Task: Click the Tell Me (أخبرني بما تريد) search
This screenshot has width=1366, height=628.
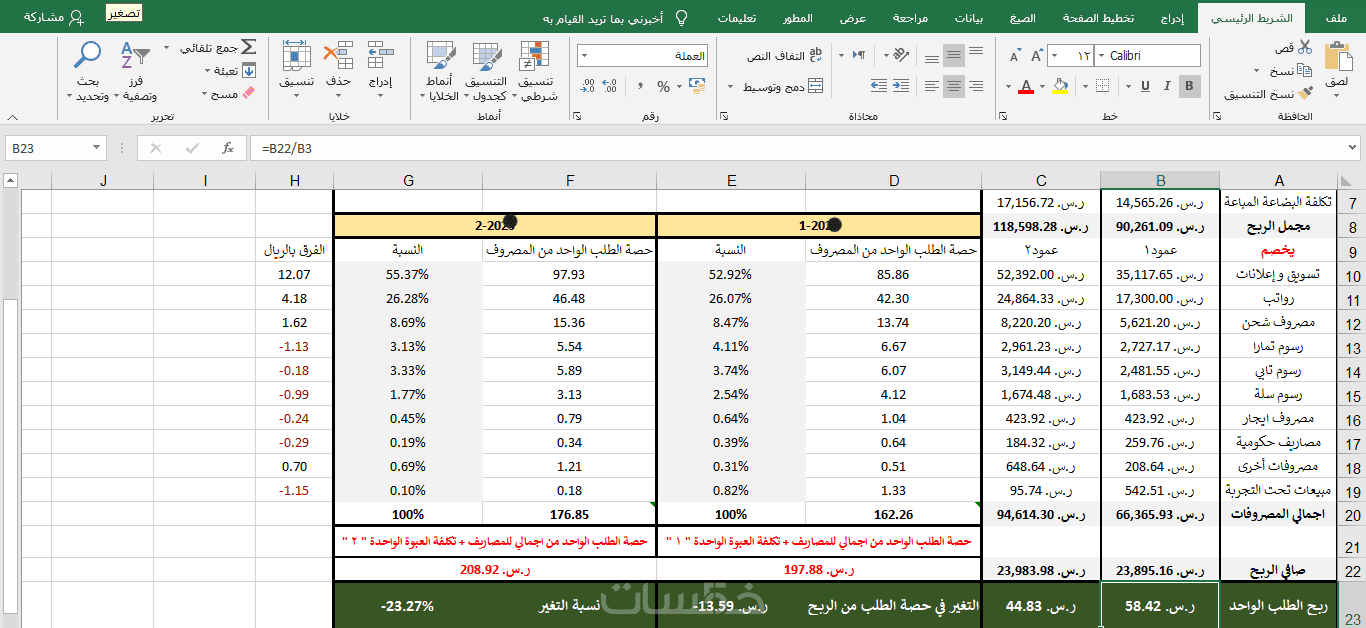Action: 616,18
